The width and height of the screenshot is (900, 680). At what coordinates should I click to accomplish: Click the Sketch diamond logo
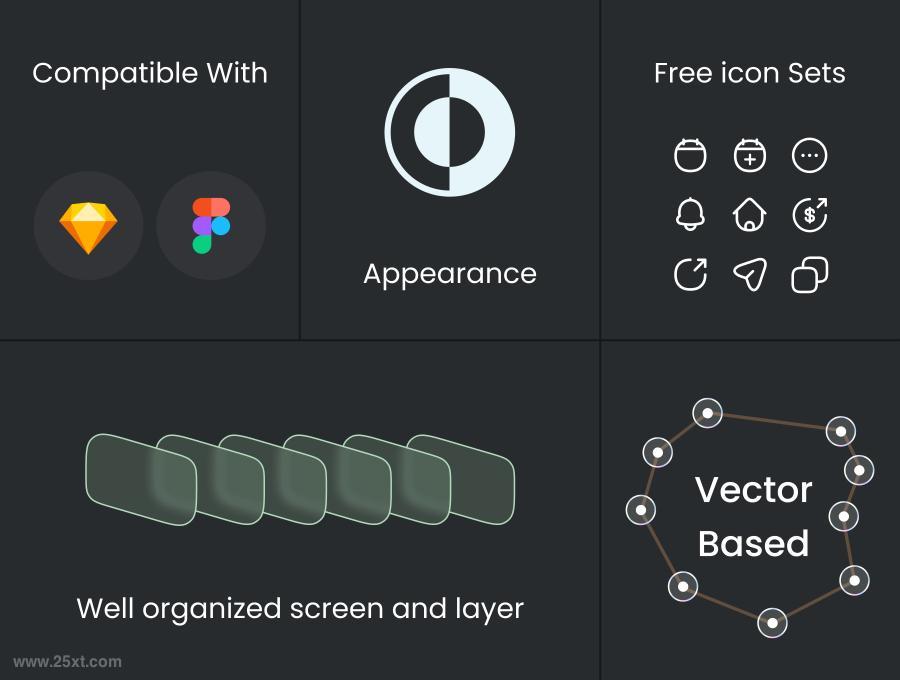coord(88,227)
